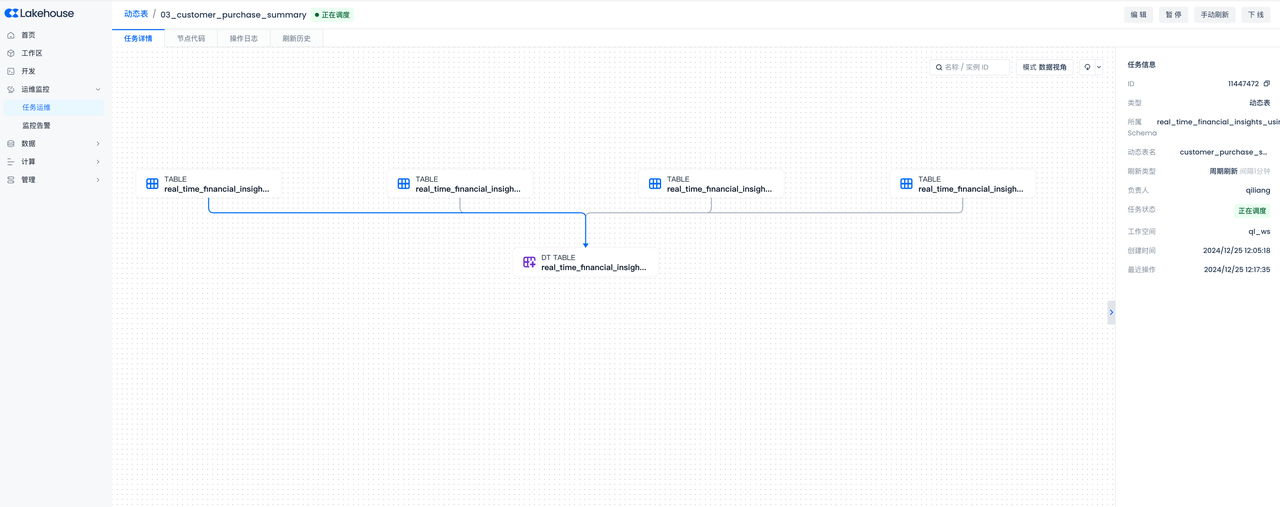1280x507 pixels.
Task: Click the 工作区 cube icon
Action: point(11,53)
